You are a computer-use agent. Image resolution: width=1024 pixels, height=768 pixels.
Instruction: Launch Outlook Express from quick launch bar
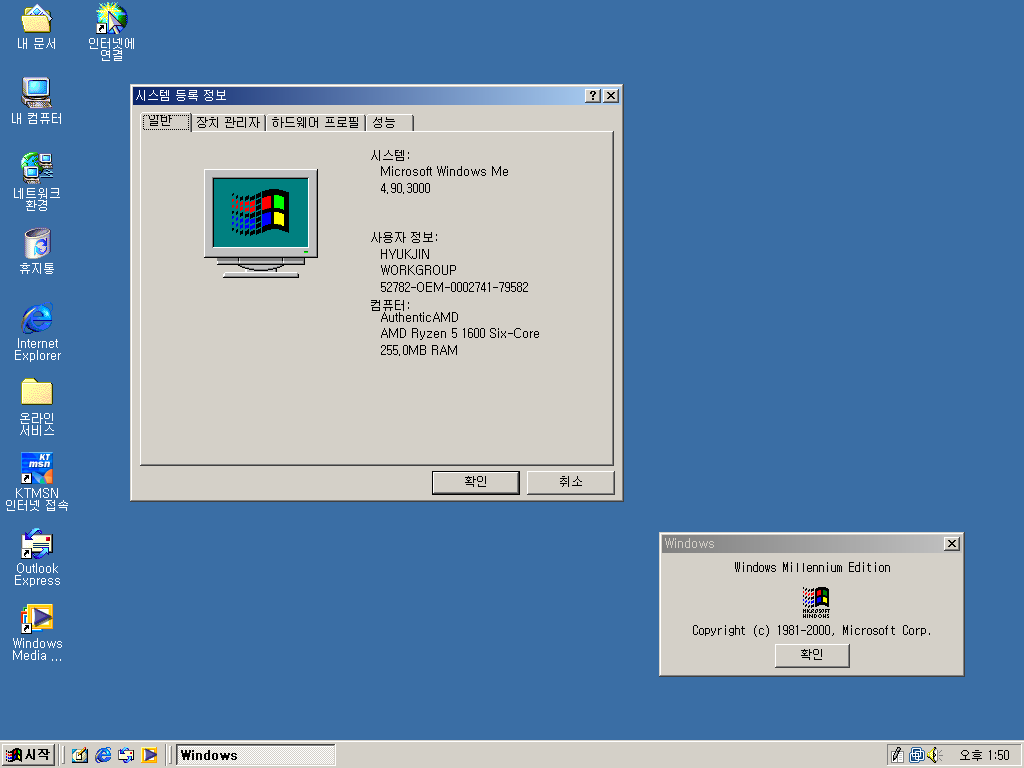[x=126, y=755]
